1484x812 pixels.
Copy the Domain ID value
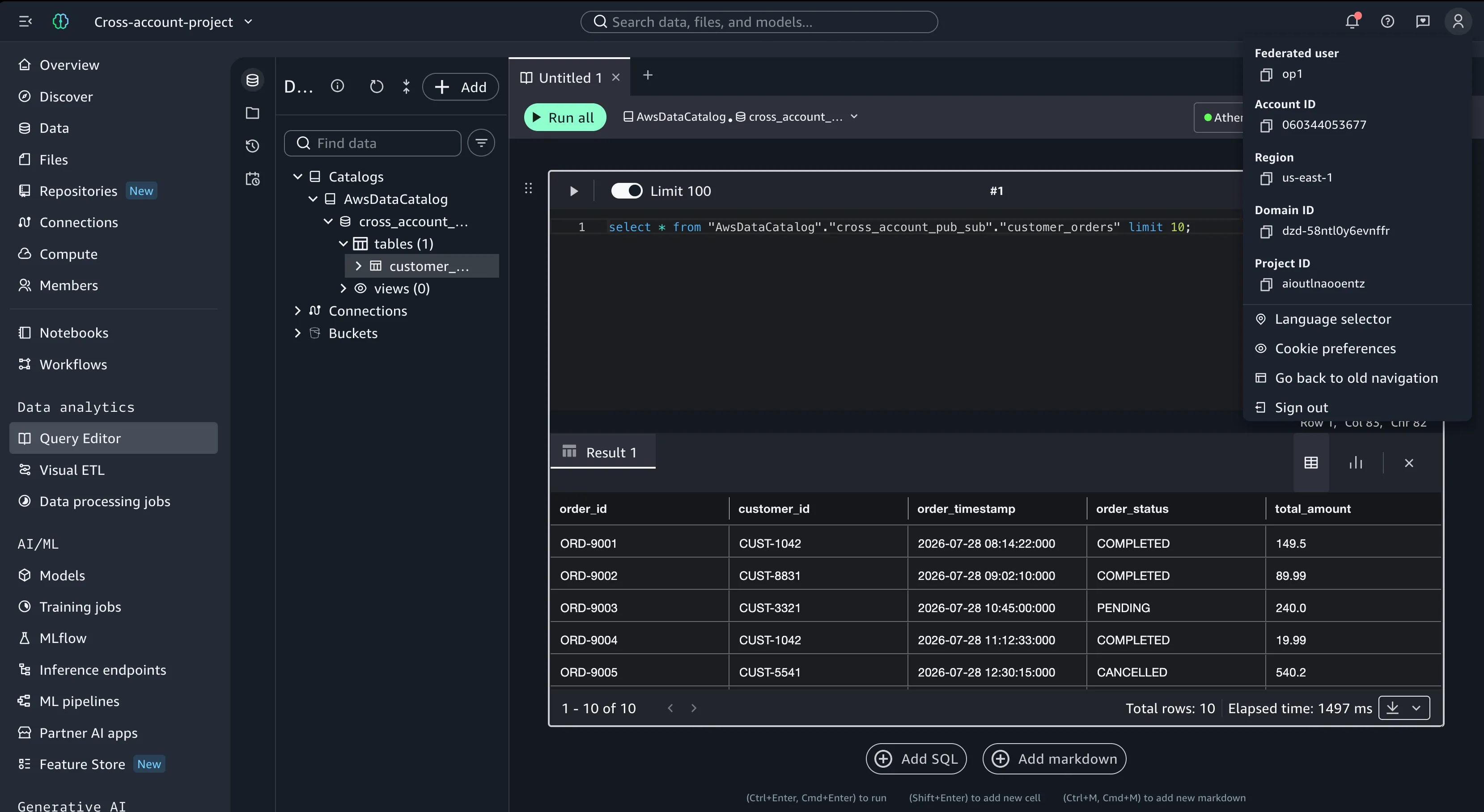pos(1266,232)
